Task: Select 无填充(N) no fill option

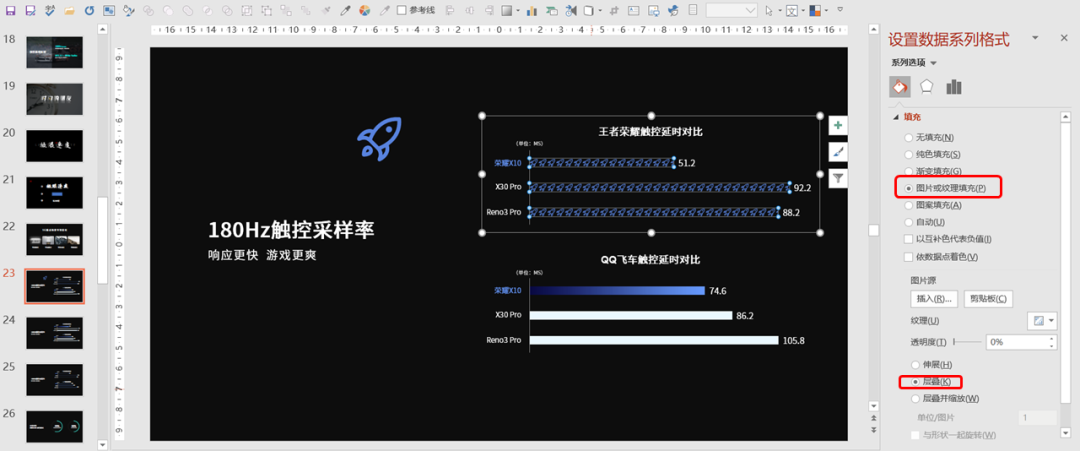Action: (x=930, y=138)
